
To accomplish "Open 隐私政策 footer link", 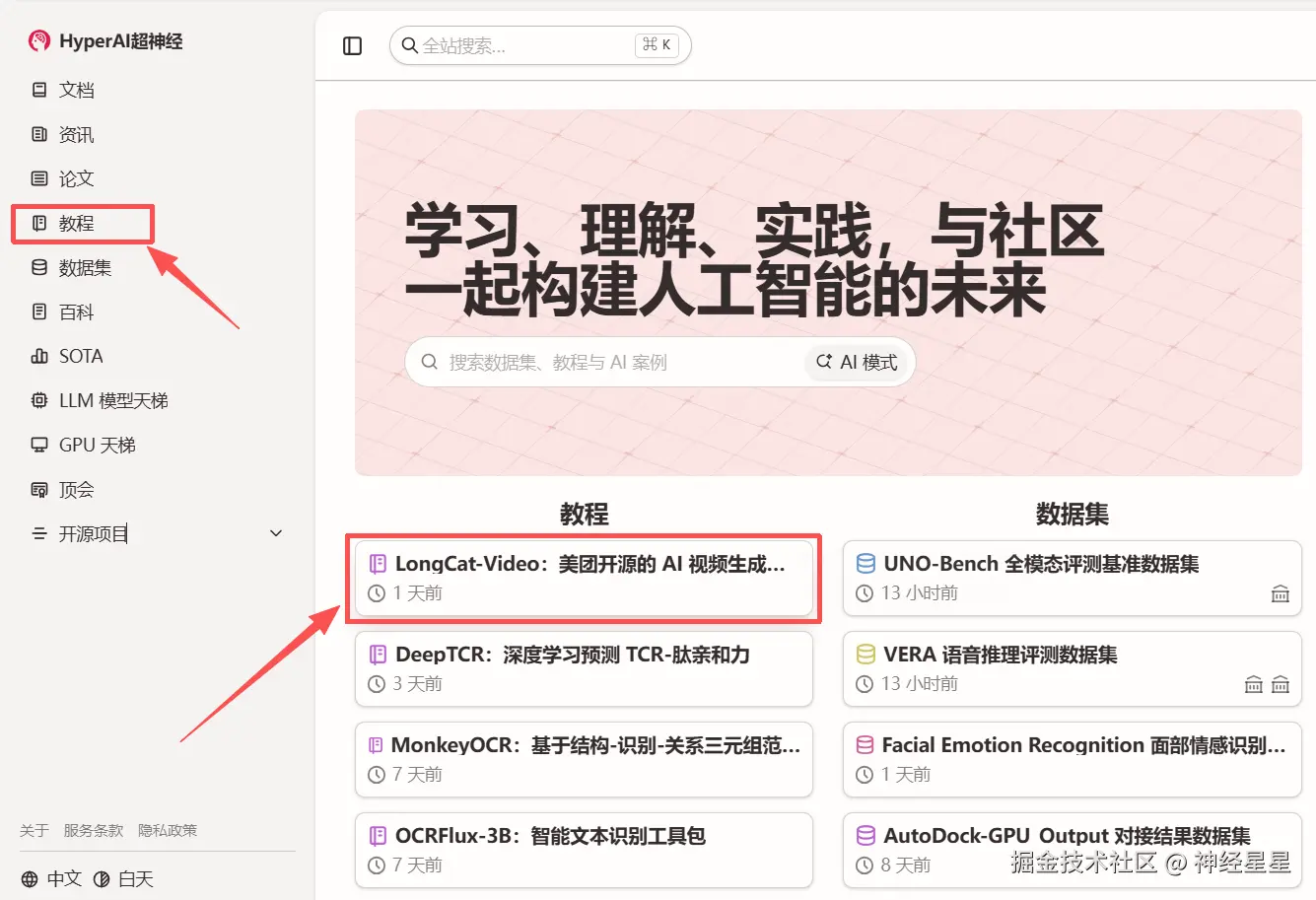I will click(168, 831).
